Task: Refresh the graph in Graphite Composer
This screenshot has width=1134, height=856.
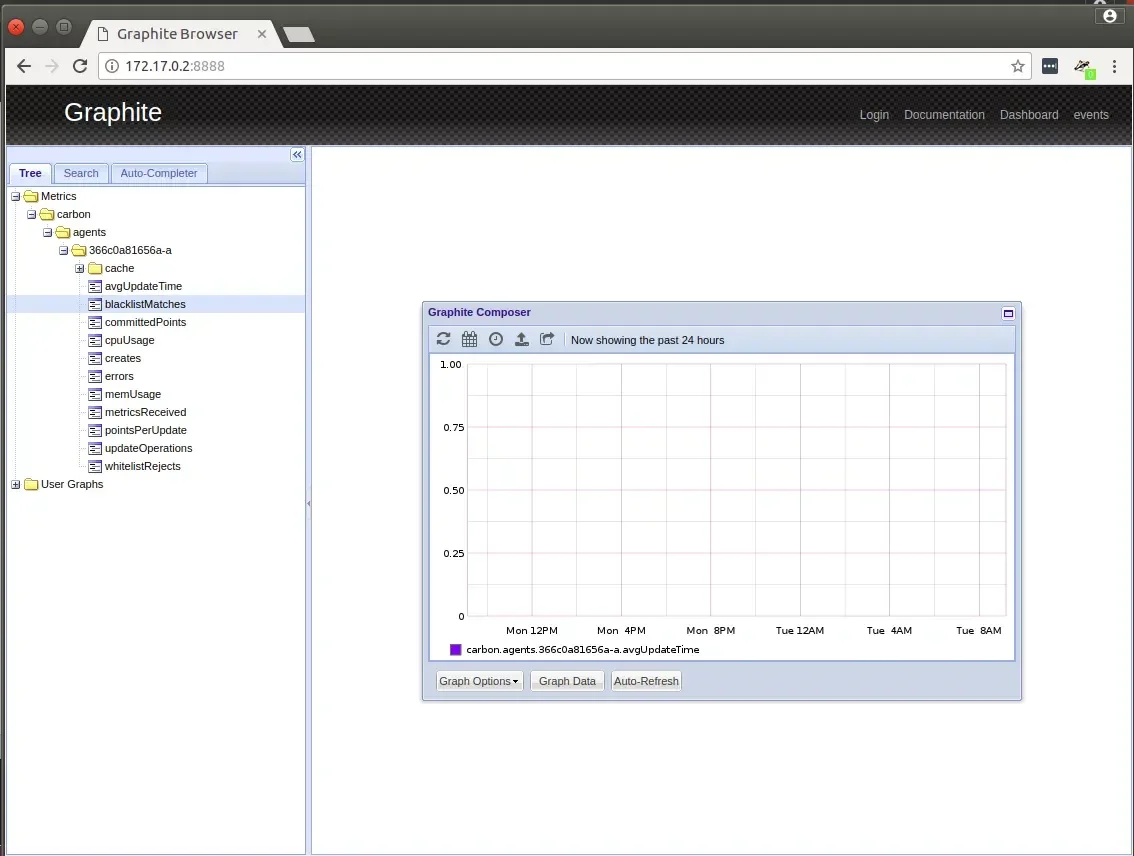Action: [443, 339]
